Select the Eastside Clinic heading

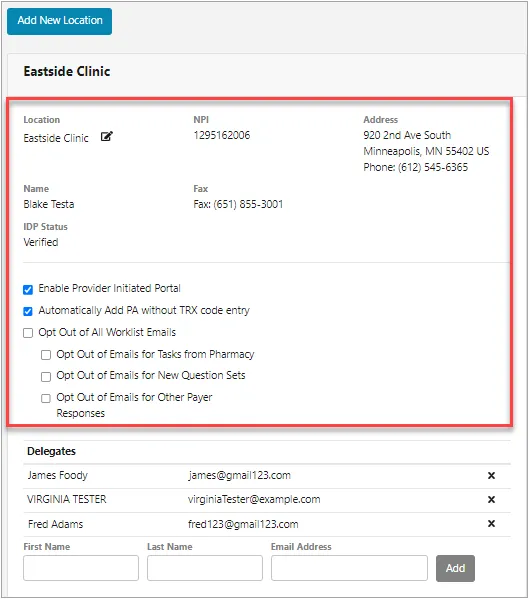tap(67, 71)
